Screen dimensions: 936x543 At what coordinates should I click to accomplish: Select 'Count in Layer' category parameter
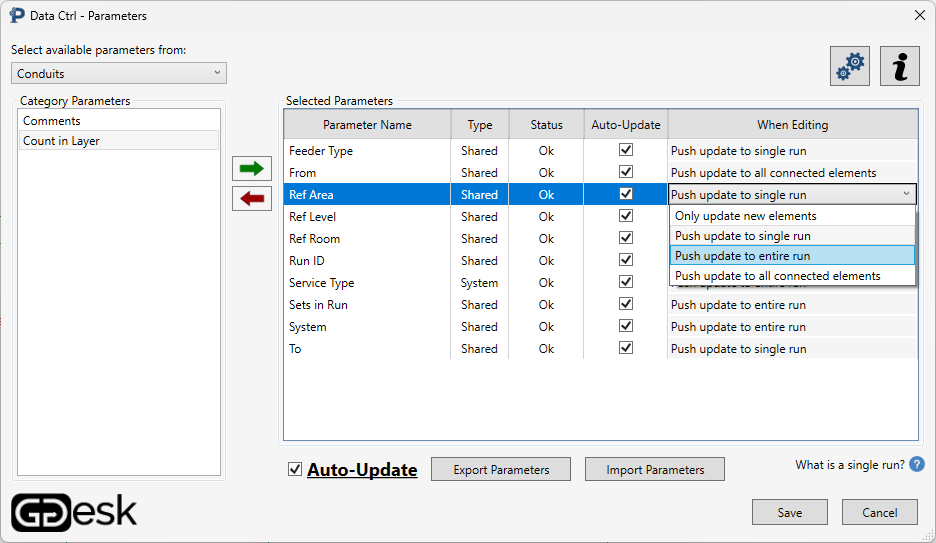coord(61,141)
